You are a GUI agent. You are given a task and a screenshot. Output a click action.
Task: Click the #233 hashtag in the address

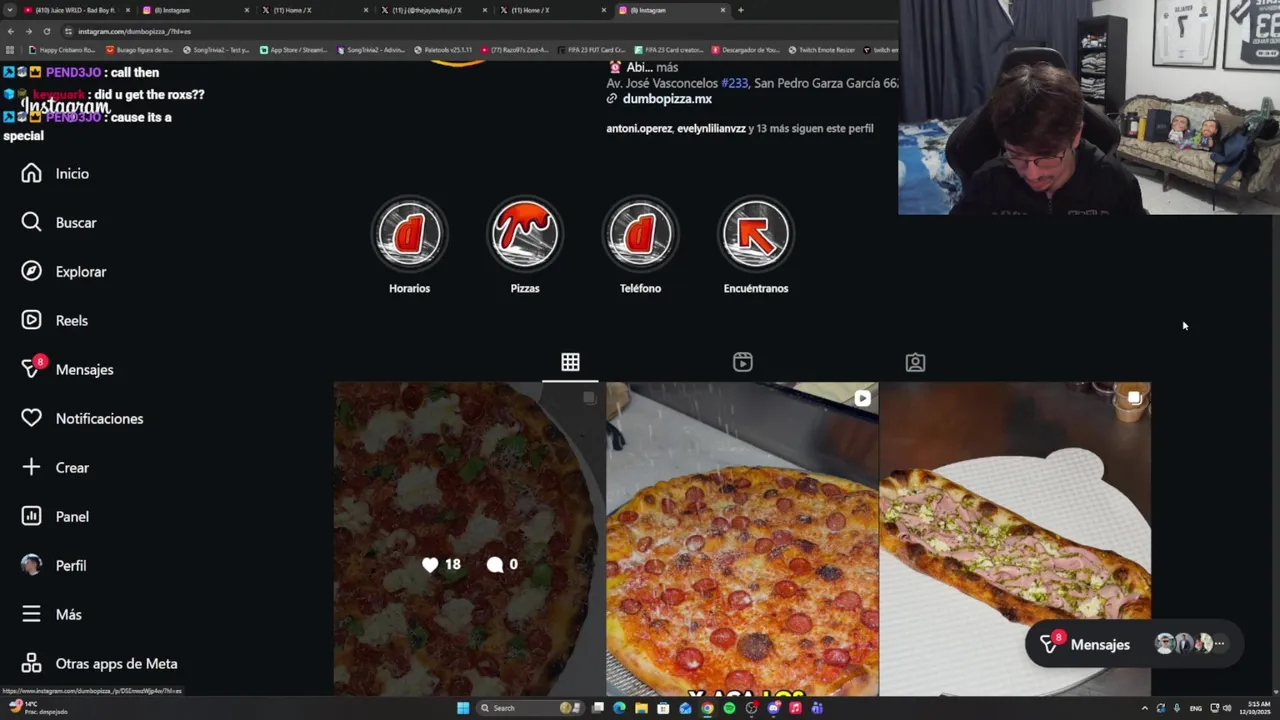click(x=734, y=83)
